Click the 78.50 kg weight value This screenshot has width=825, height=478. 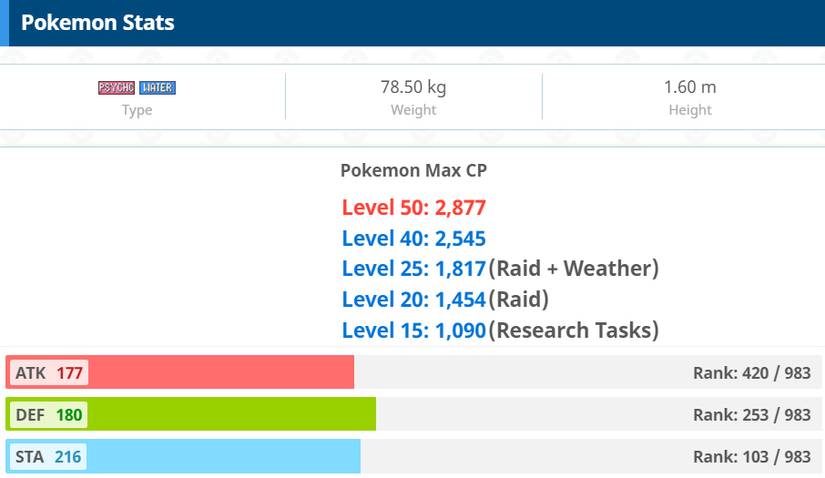(x=413, y=87)
